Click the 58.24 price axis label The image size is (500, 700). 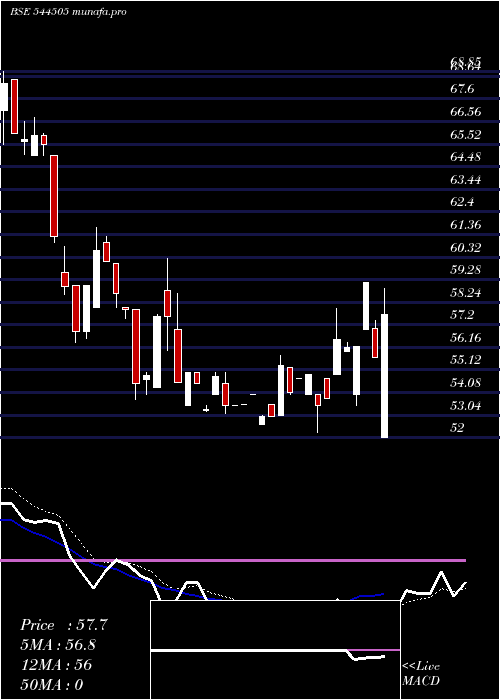[466, 293]
